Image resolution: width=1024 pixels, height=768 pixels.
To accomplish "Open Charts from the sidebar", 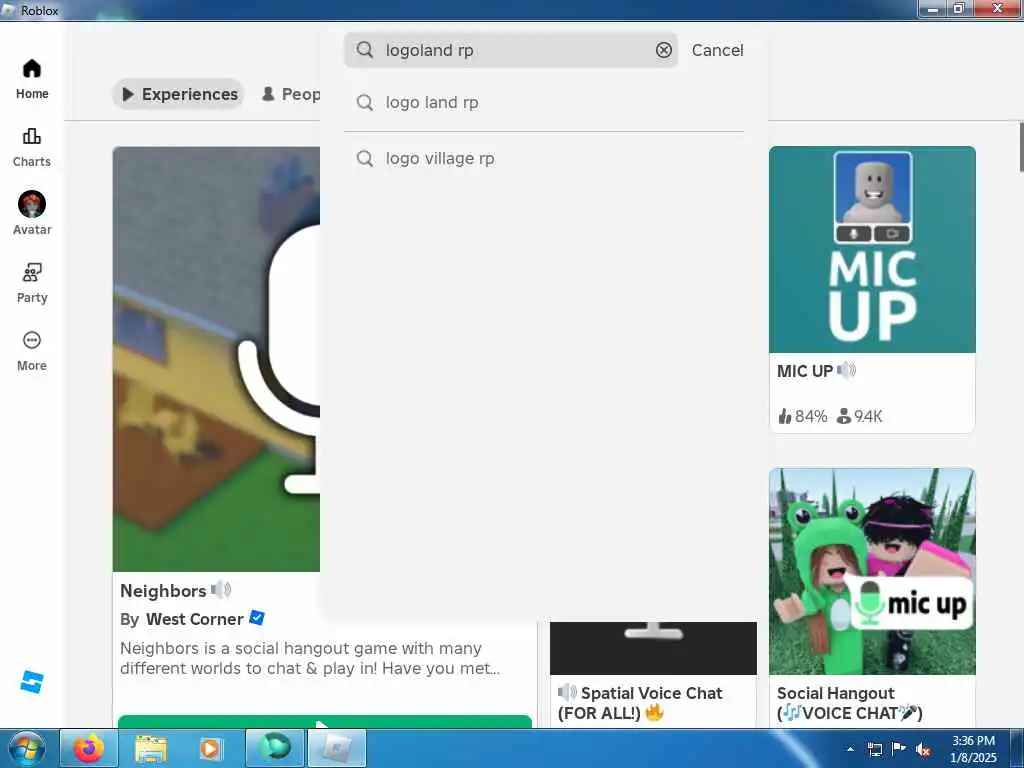I will click(32, 148).
